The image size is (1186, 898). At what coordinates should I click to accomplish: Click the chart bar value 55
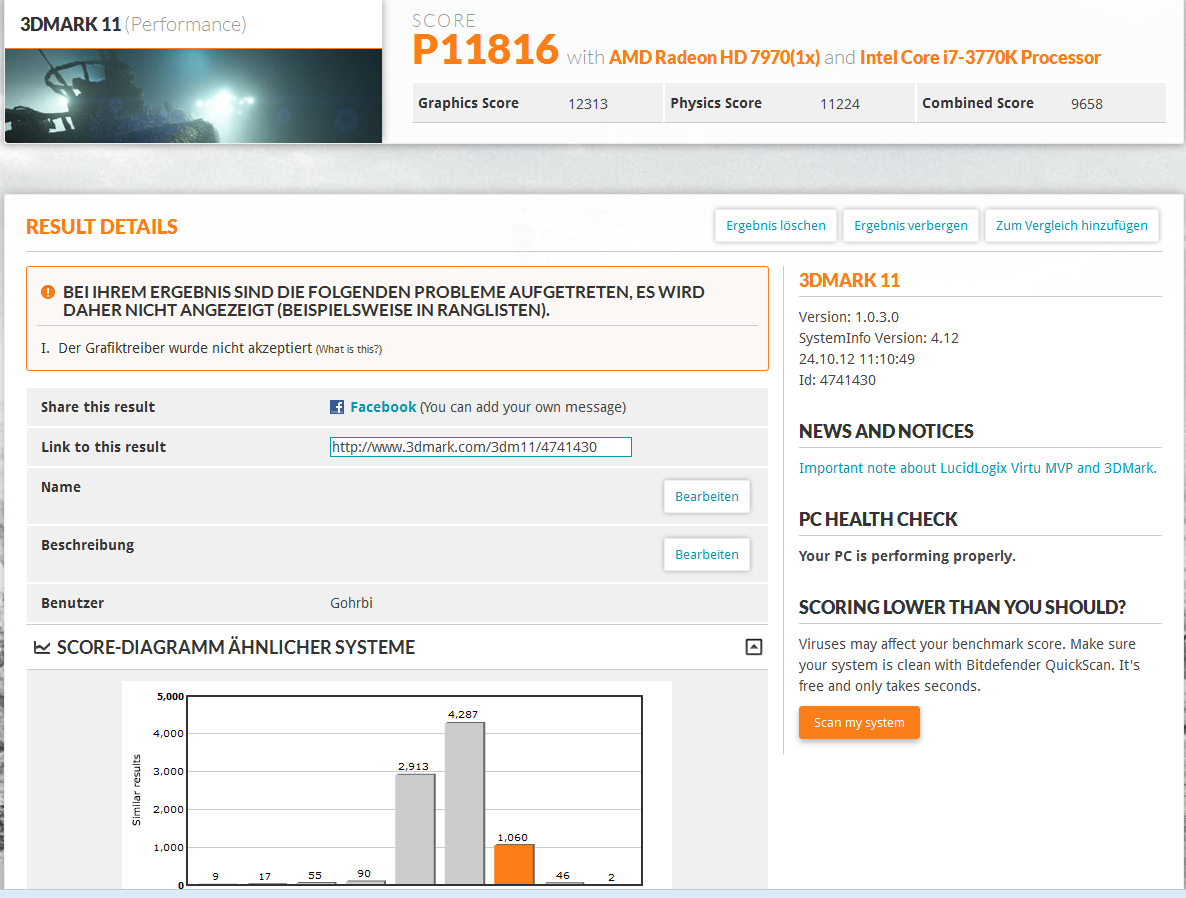[x=315, y=875]
